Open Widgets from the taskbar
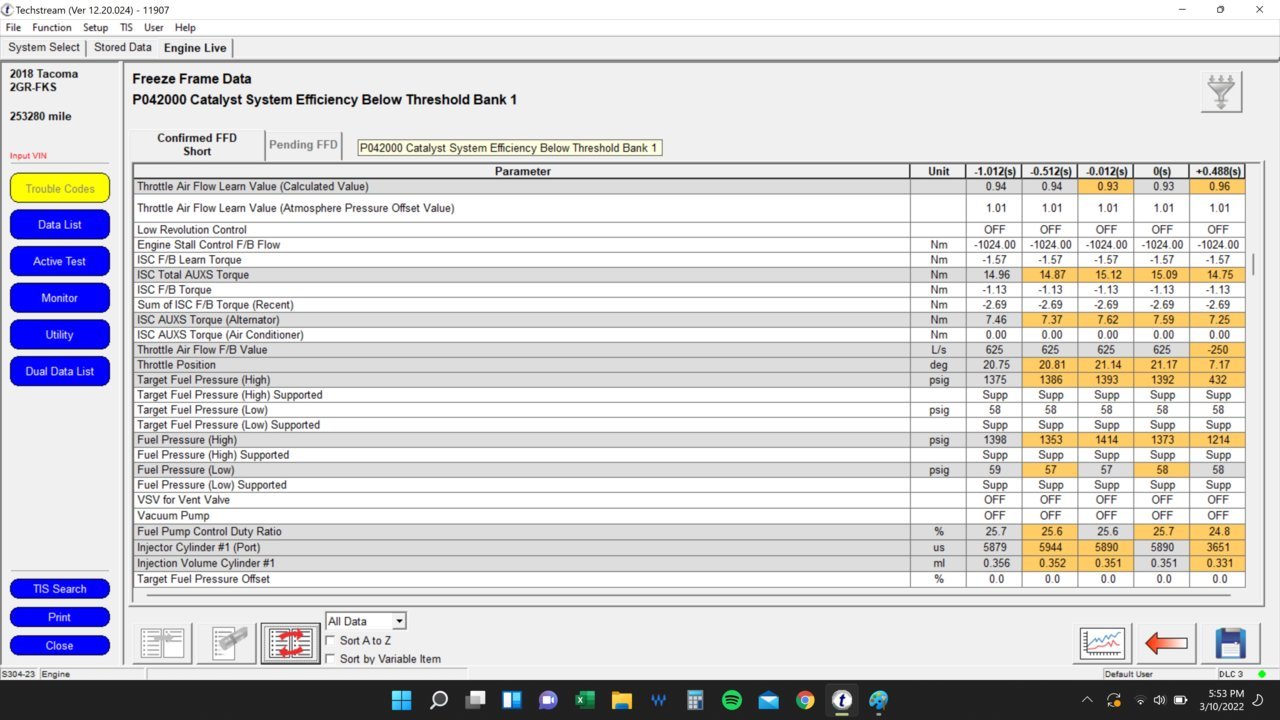 [x=511, y=700]
